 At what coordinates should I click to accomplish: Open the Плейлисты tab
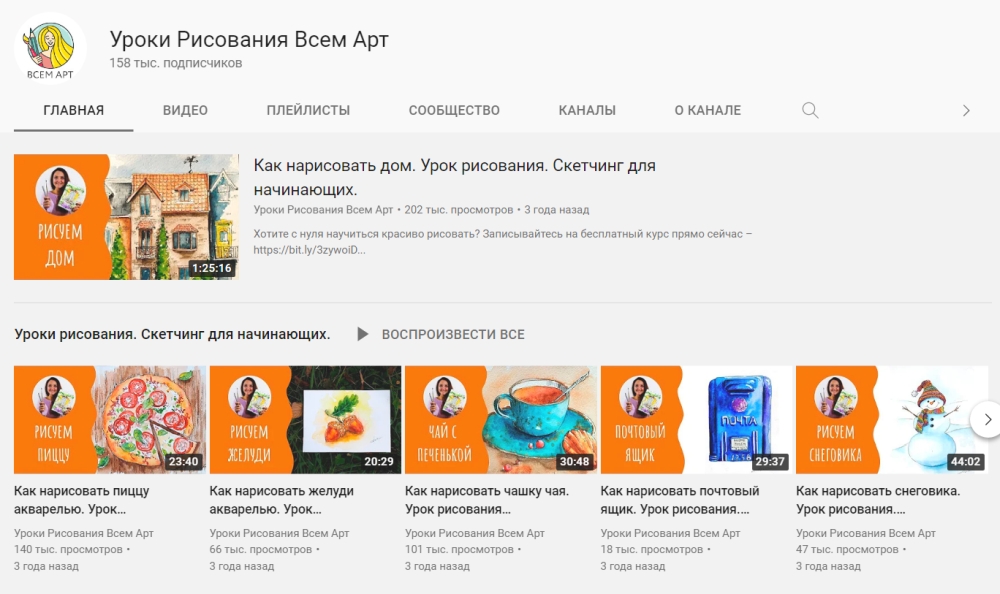pyautogui.click(x=308, y=110)
